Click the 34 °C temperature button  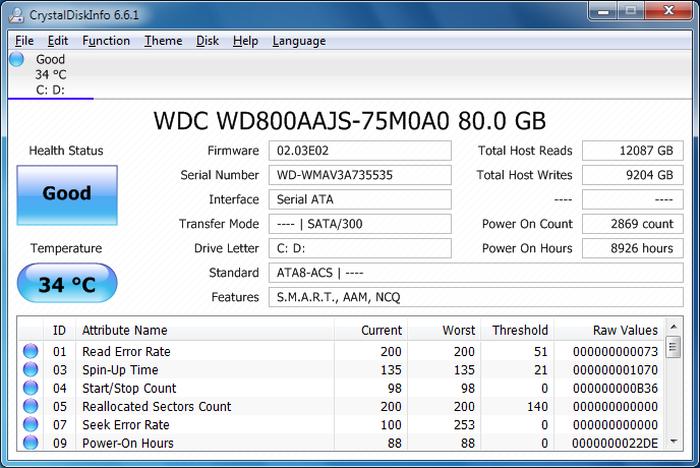tap(67, 284)
